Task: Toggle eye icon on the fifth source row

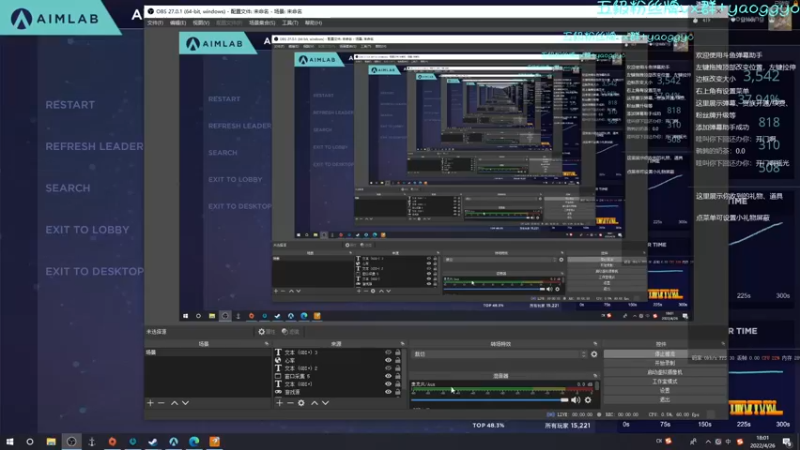Action: (x=388, y=384)
